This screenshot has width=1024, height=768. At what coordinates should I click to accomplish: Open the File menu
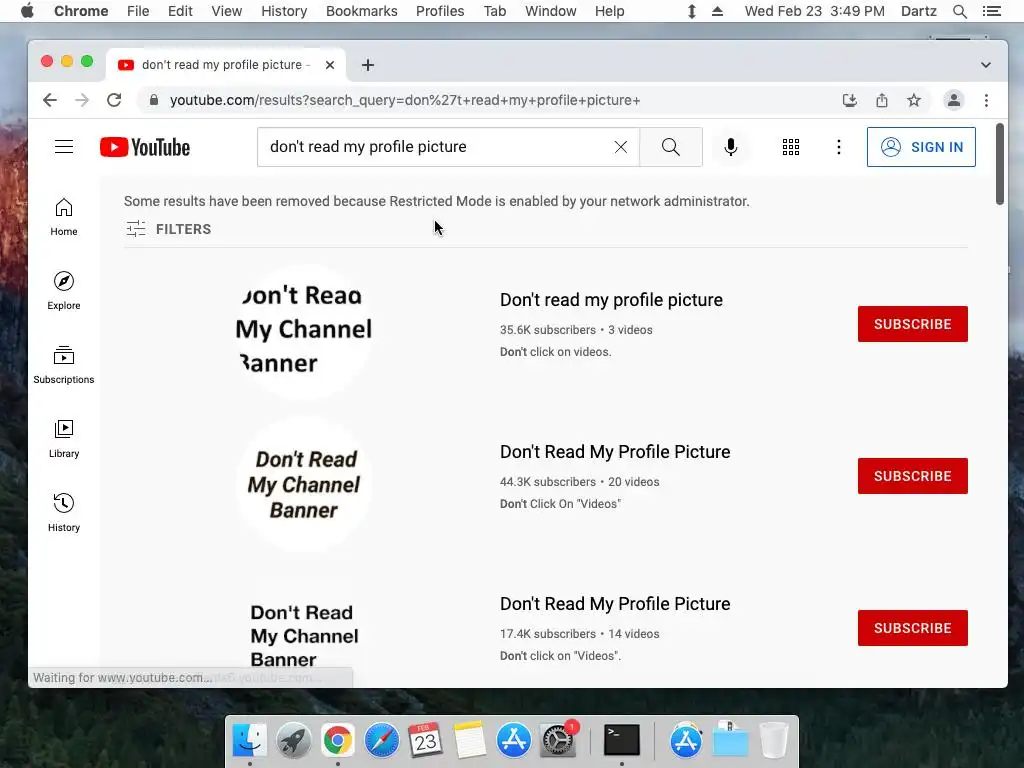pyautogui.click(x=138, y=11)
